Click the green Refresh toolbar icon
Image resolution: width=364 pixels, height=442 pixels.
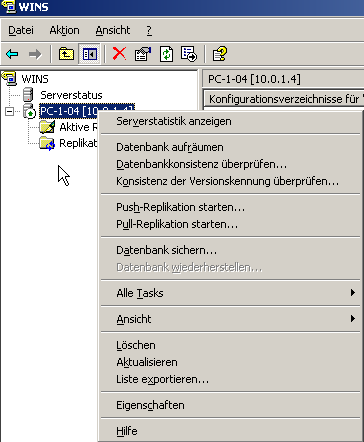pos(166,54)
